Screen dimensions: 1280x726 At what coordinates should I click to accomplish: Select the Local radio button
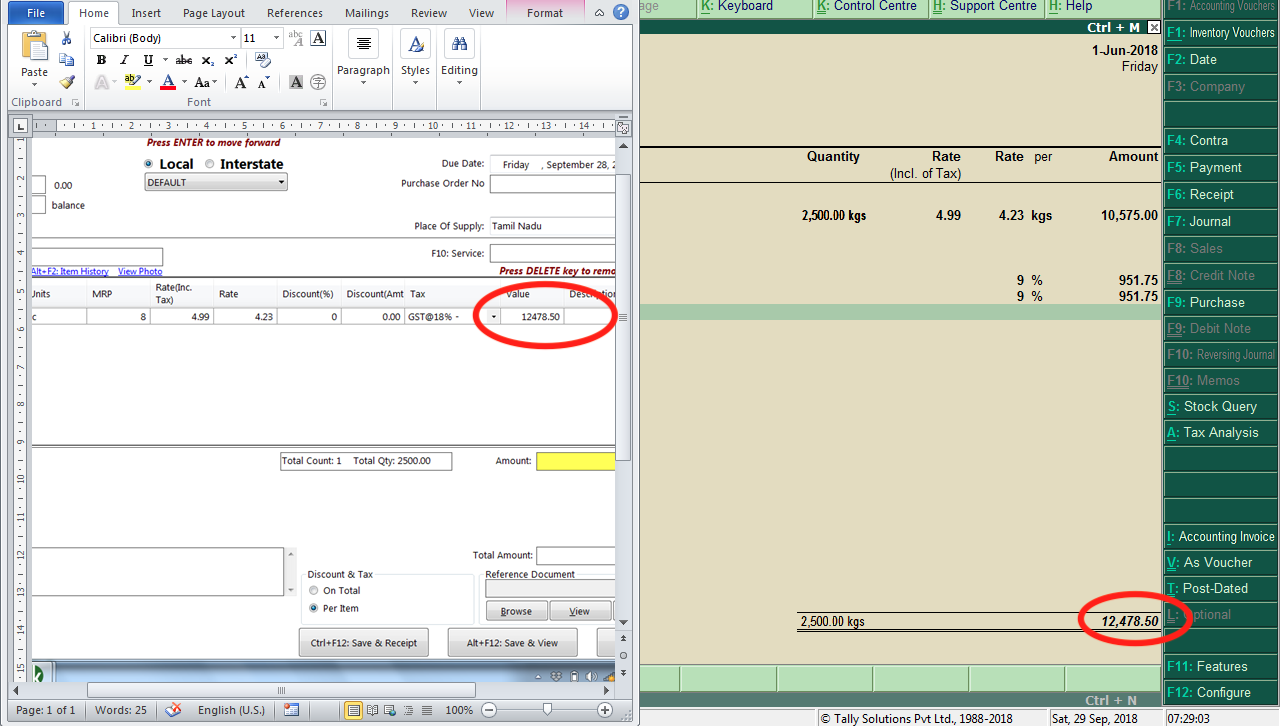pyautogui.click(x=149, y=164)
